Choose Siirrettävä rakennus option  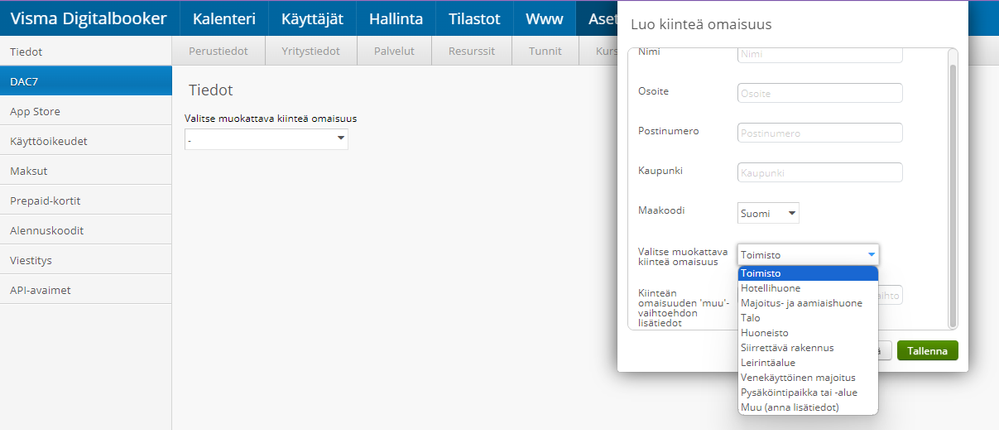[x=808, y=347]
